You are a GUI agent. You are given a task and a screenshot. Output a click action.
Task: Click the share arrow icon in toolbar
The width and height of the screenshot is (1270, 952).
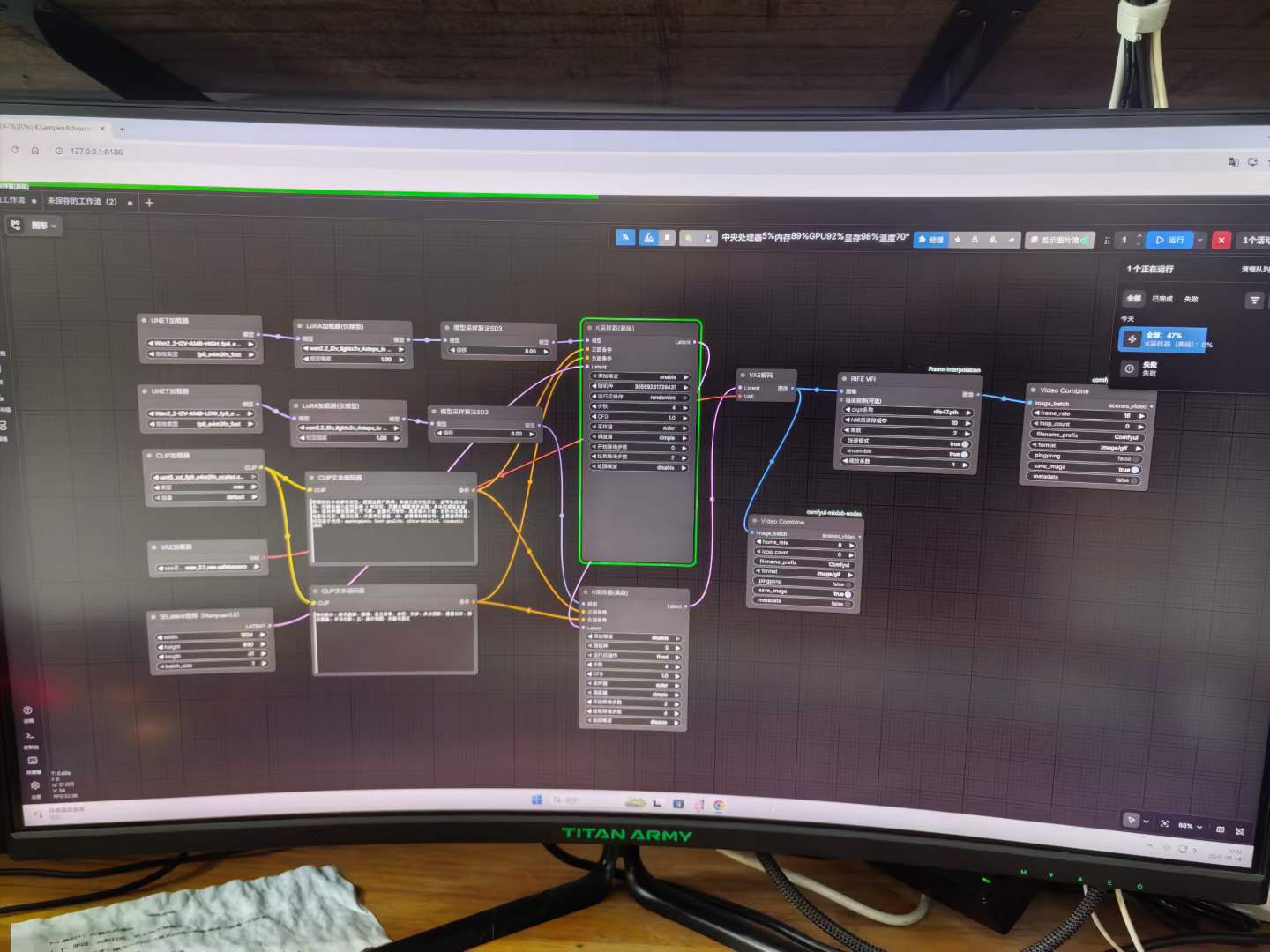pyautogui.click(x=1011, y=240)
